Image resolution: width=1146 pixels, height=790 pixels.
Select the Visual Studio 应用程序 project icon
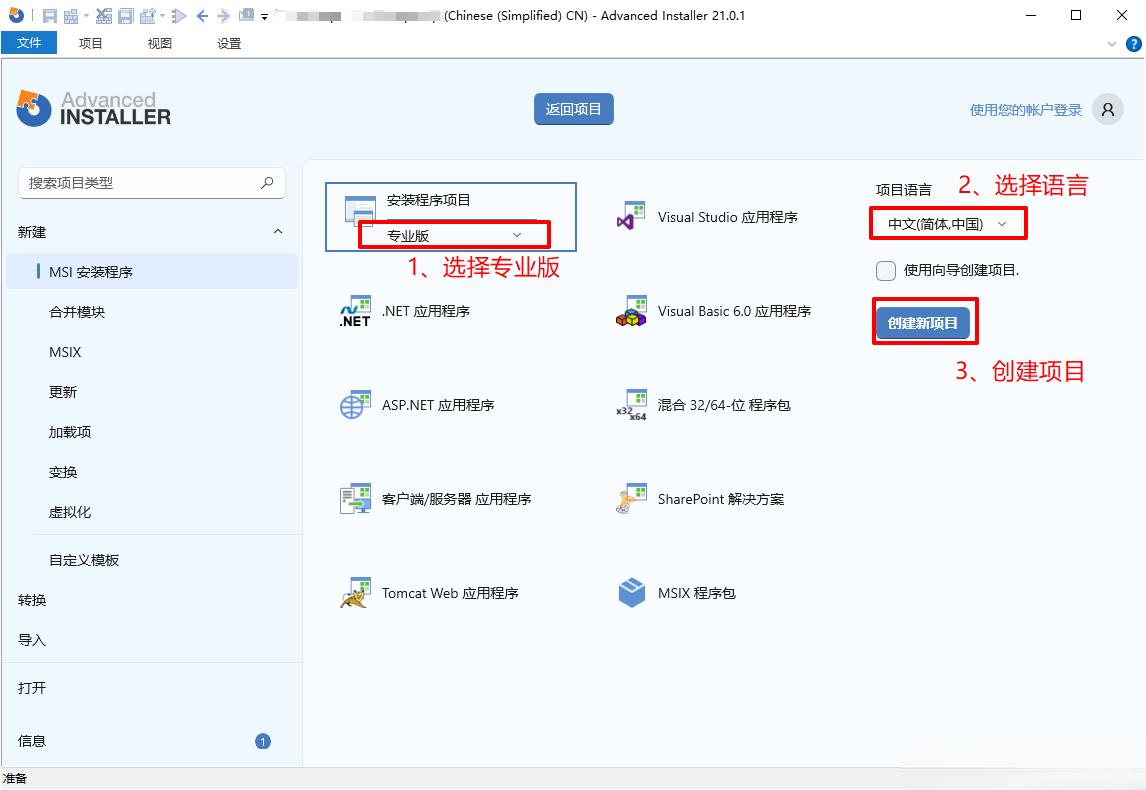click(631, 217)
